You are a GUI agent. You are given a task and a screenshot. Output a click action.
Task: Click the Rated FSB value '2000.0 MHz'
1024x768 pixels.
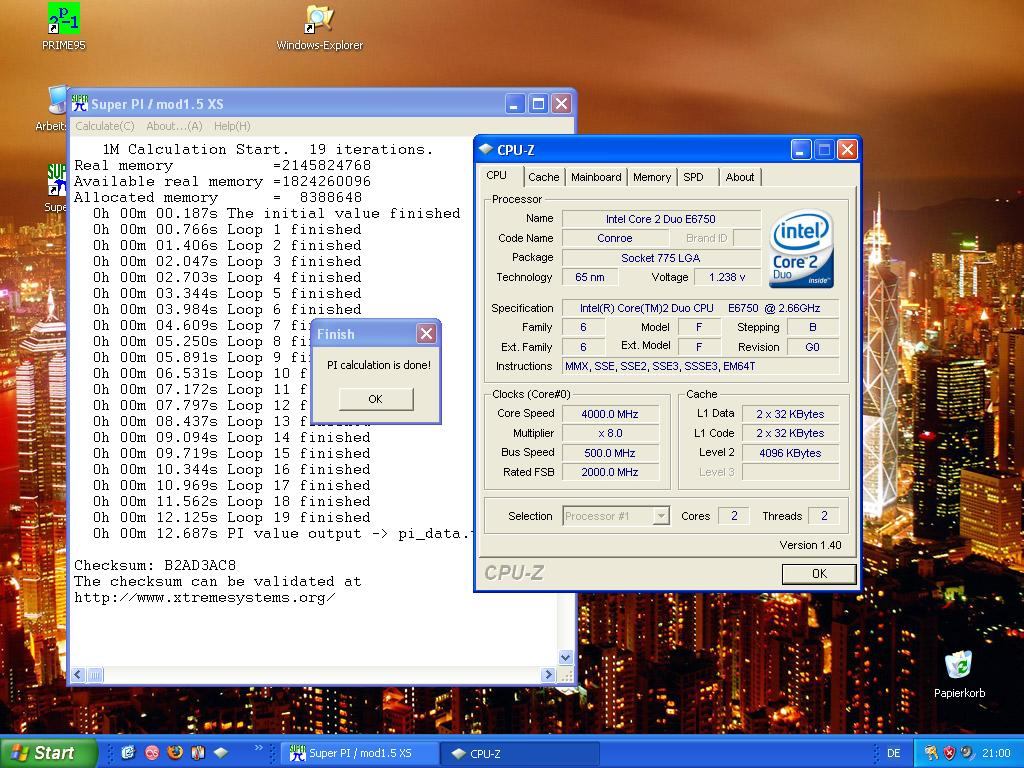[x=610, y=472]
